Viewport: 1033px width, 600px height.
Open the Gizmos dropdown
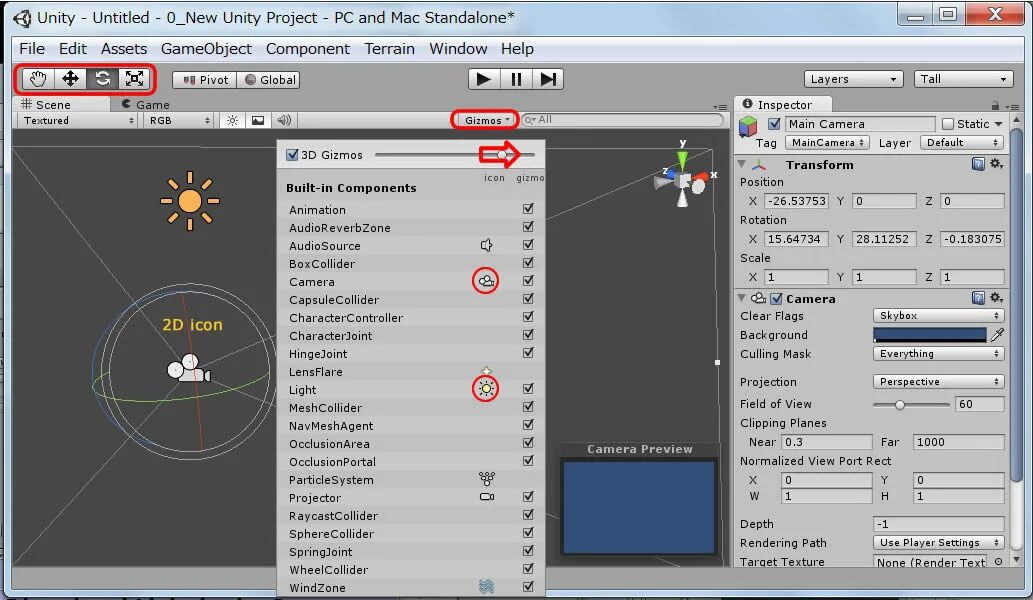(x=486, y=120)
